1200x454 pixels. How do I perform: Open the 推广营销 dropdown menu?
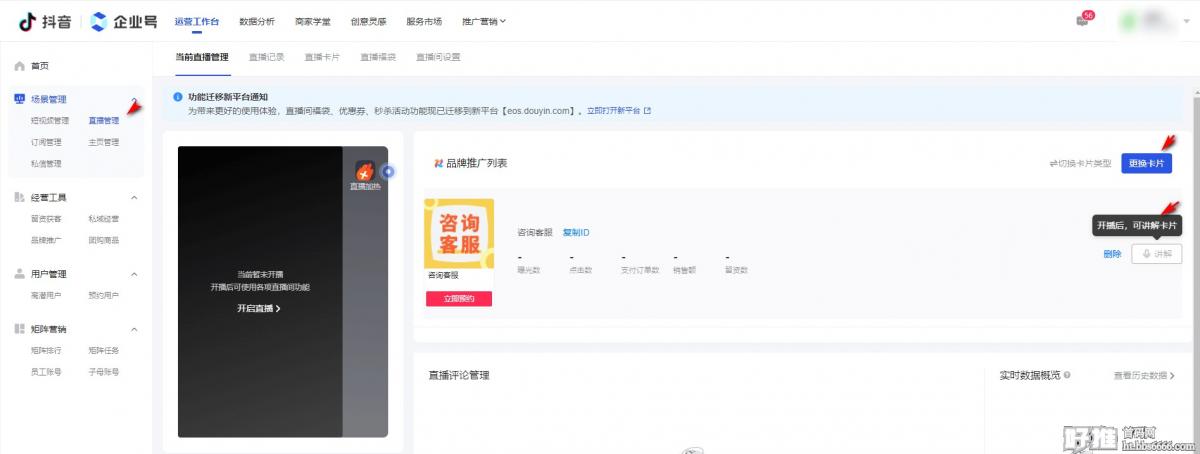click(x=484, y=21)
